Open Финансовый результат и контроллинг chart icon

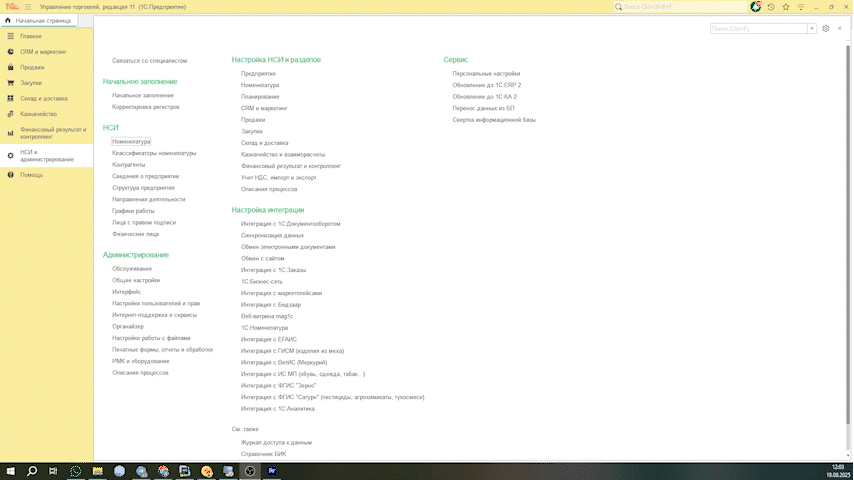pyautogui.click(x=10, y=133)
